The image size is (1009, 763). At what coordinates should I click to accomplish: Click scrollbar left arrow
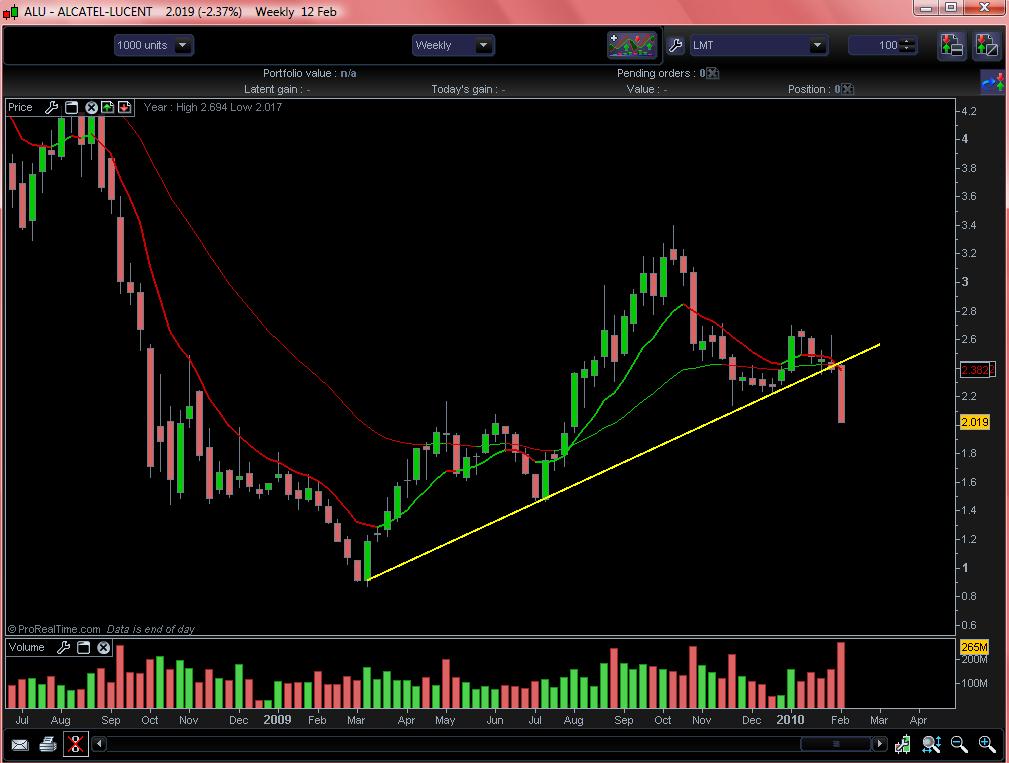click(98, 744)
